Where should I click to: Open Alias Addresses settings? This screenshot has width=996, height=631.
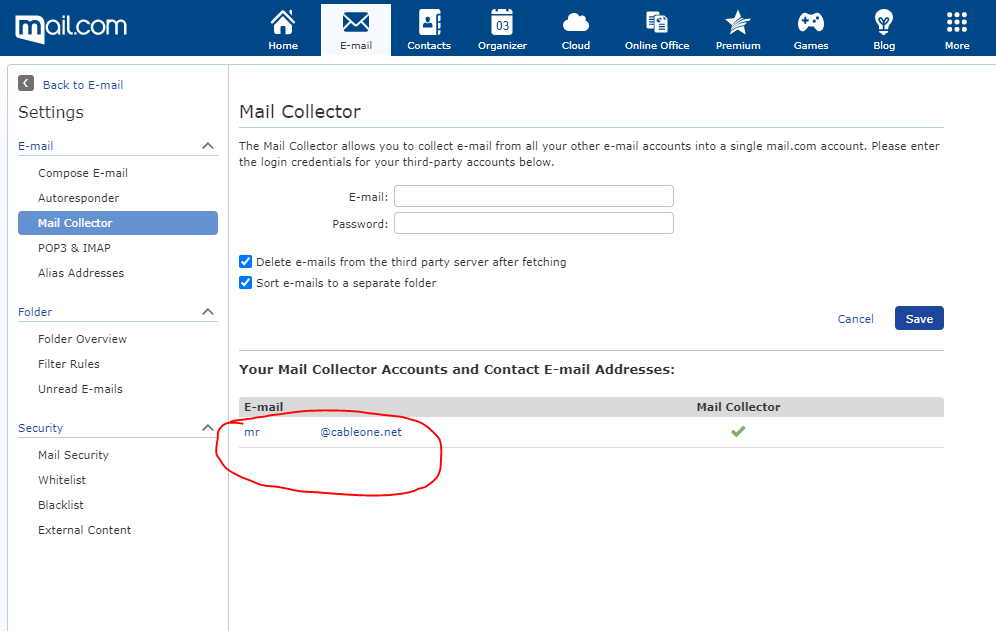pyautogui.click(x=81, y=273)
